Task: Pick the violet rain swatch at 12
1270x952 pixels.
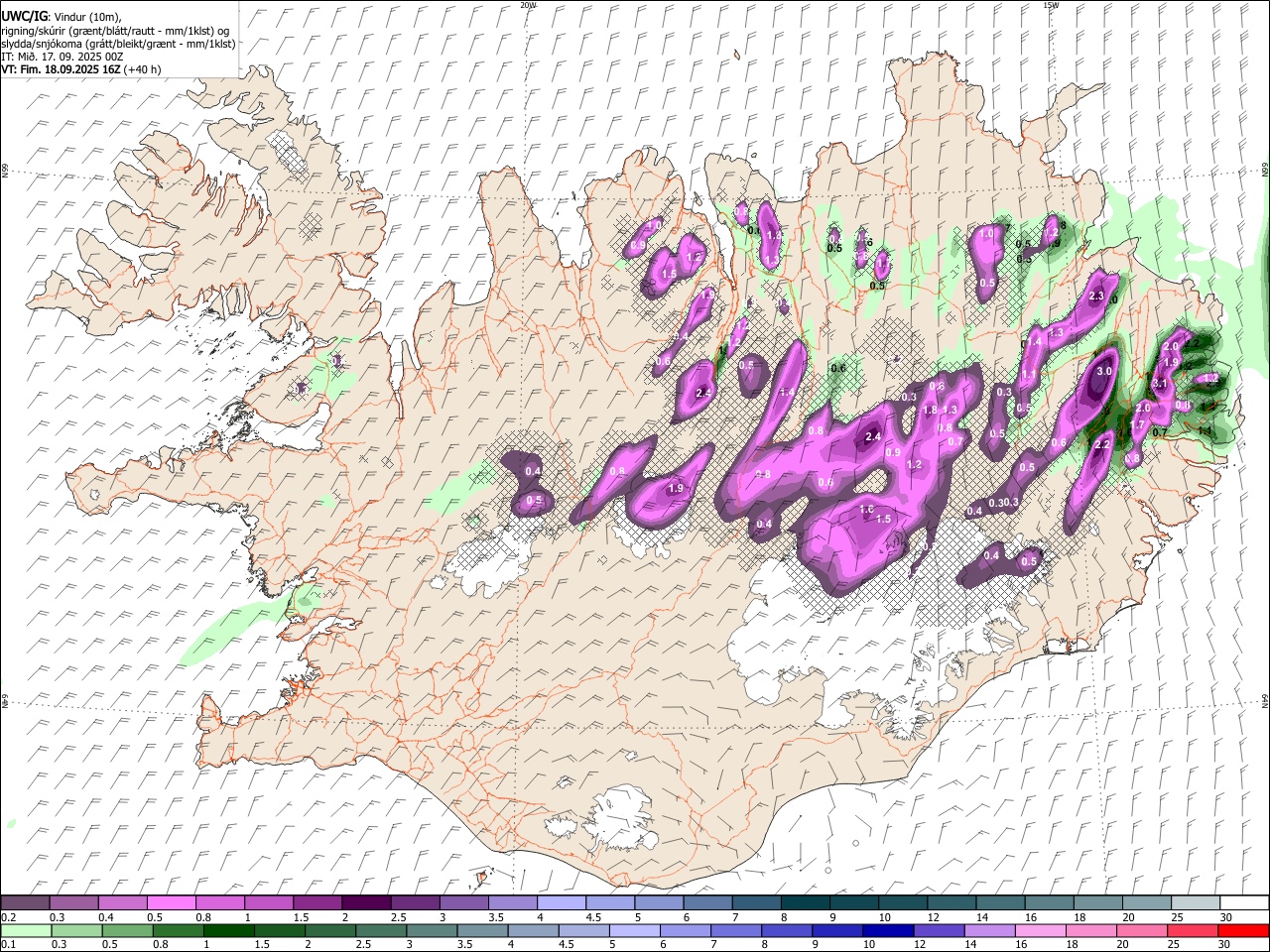Action: coord(938,931)
